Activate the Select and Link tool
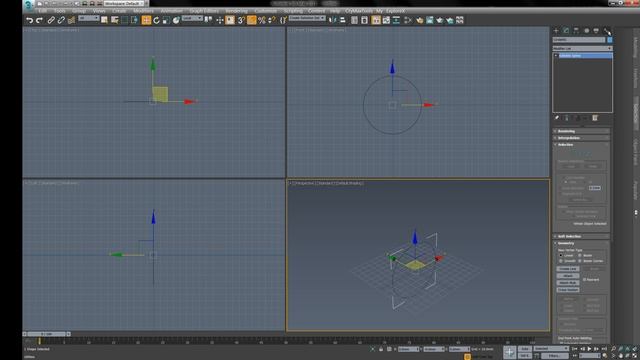640x360 pixels. point(51,20)
